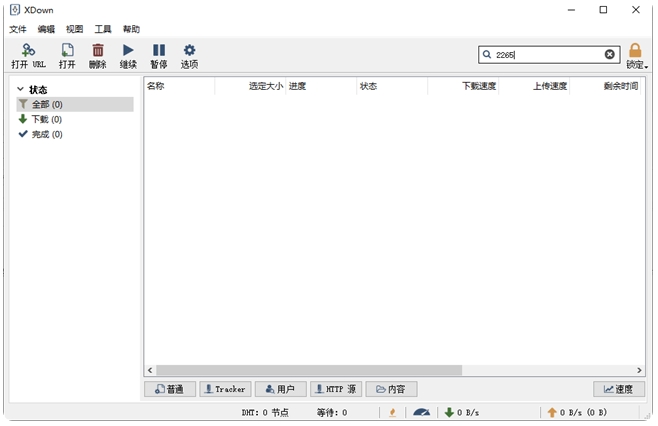Click the horizontal scrollbar left arrow
Screen dimensions: 658x426
(150, 370)
